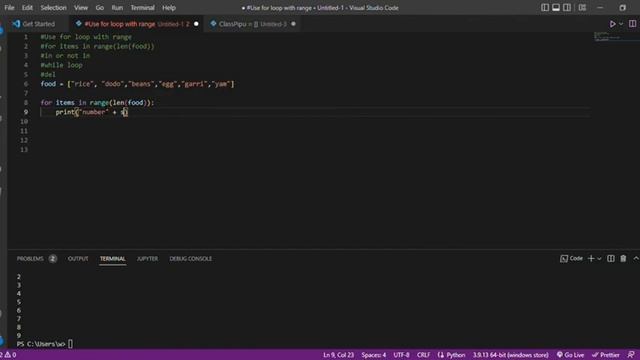Restore down the VS Code window
The width and height of the screenshot is (640, 360).
[x=622, y=8]
